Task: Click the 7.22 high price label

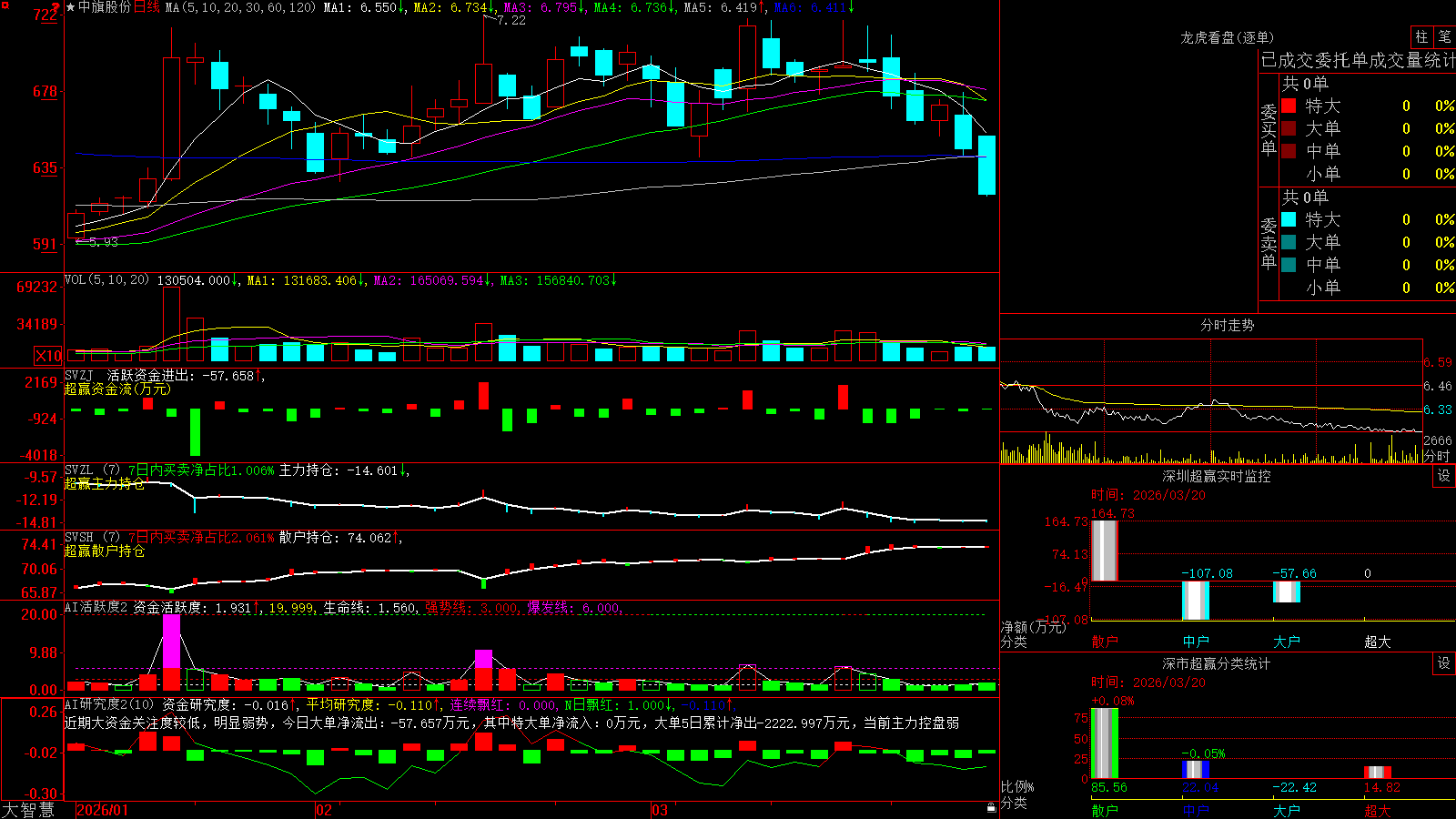Action: coord(511,20)
